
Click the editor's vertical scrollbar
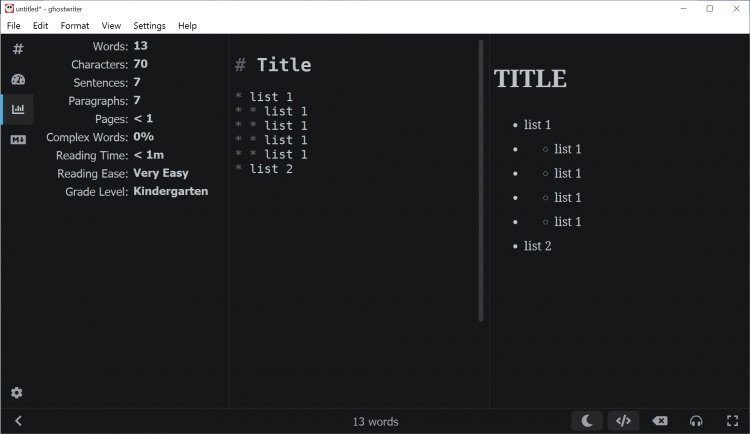(x=481, y=180)
